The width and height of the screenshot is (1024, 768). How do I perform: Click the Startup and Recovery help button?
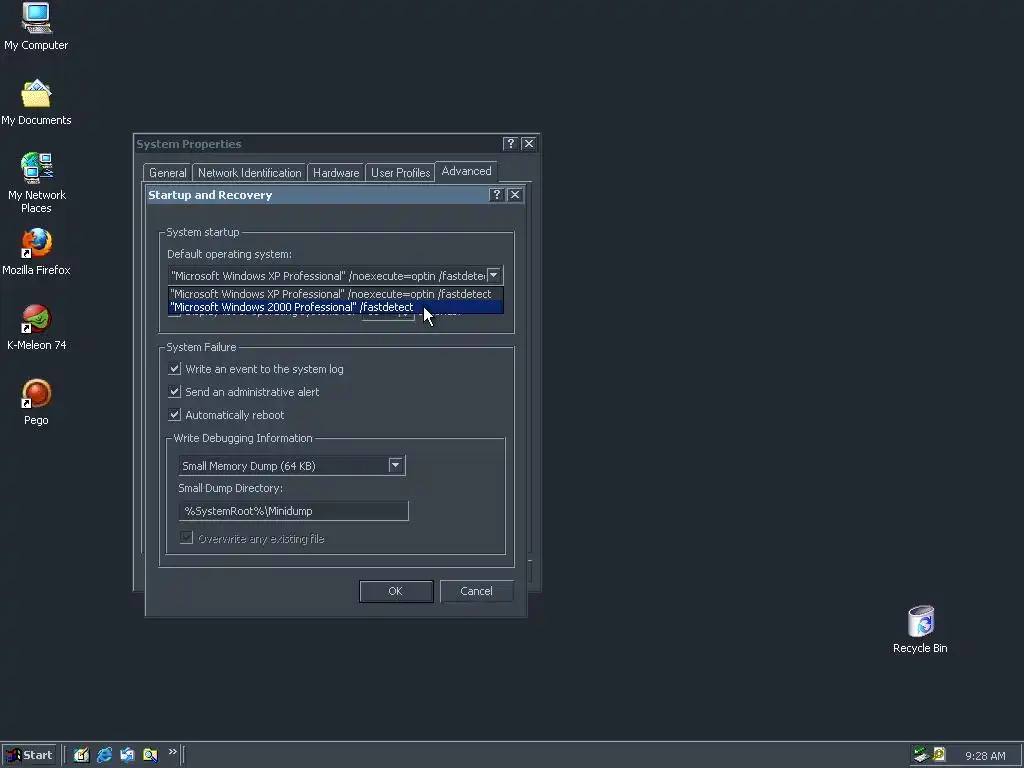coord(496,195)
